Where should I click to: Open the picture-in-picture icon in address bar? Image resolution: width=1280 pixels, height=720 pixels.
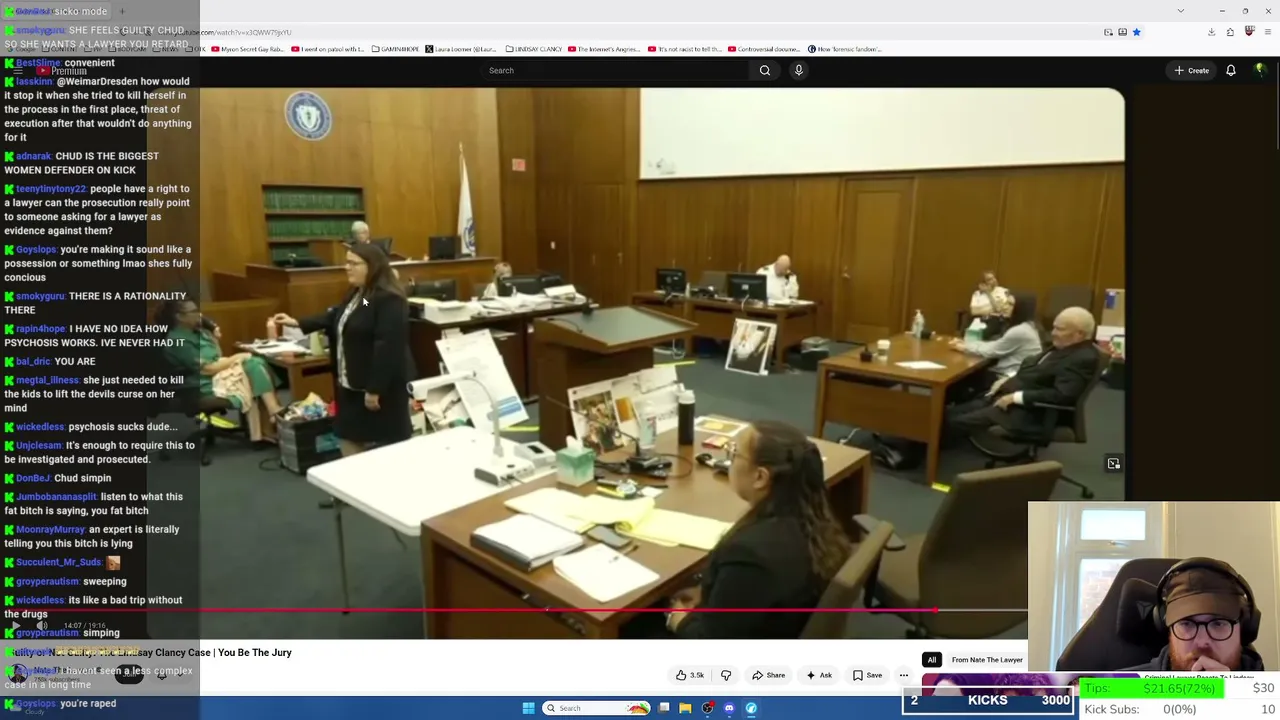click(1108, 32)
